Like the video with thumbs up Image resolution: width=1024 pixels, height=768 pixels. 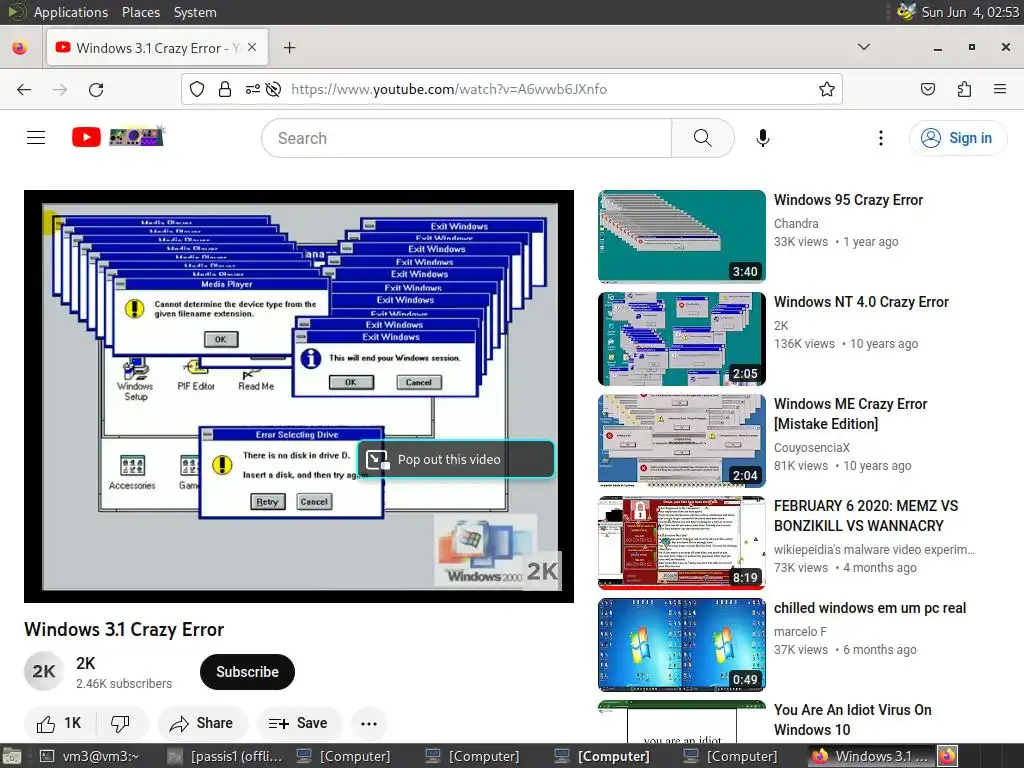(x=59, y=723)
